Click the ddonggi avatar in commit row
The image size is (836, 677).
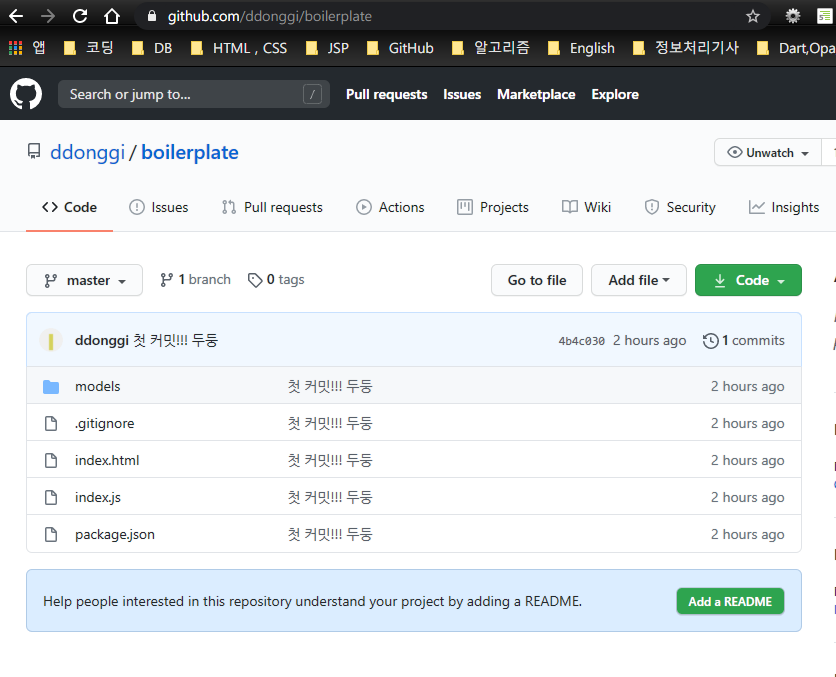pyautogui.click(x=51, y=341)
